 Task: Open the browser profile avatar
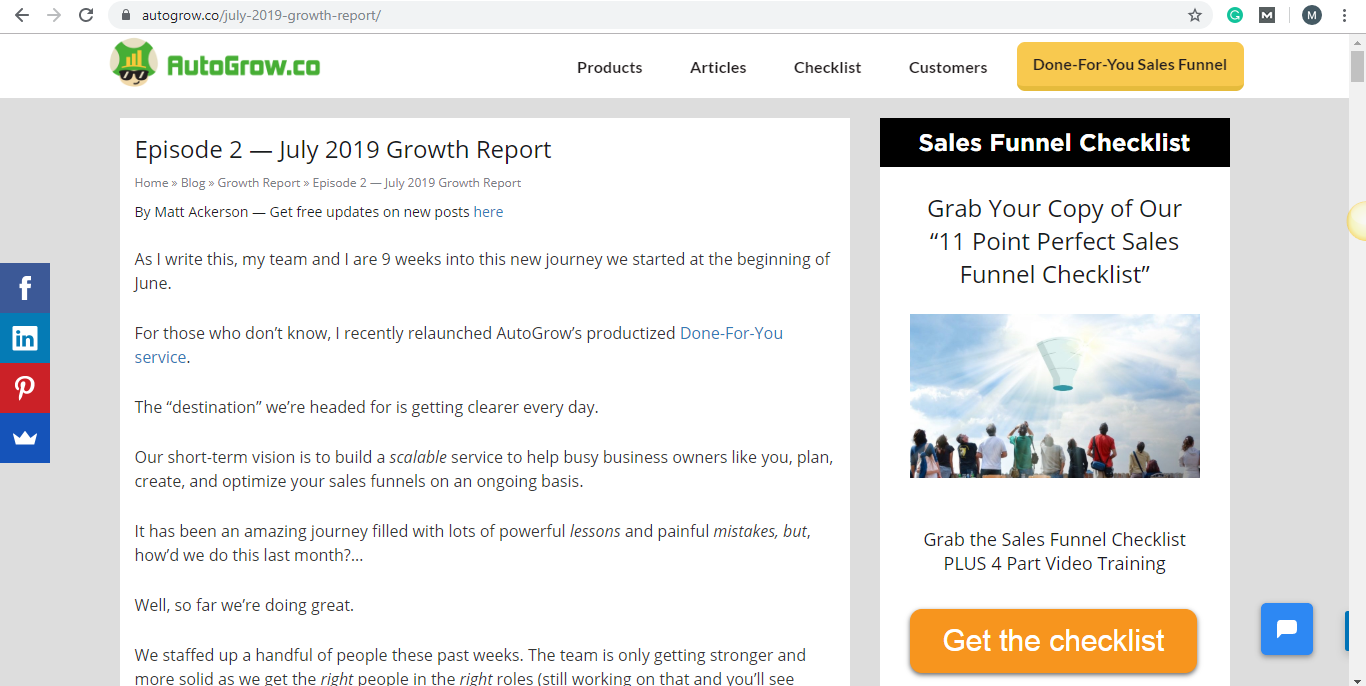[1311, 15]
